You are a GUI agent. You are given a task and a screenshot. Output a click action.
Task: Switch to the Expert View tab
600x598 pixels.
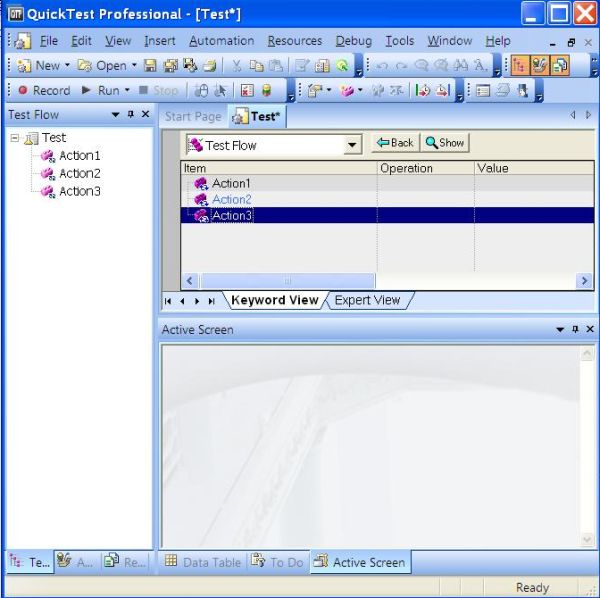coord(367,300)
